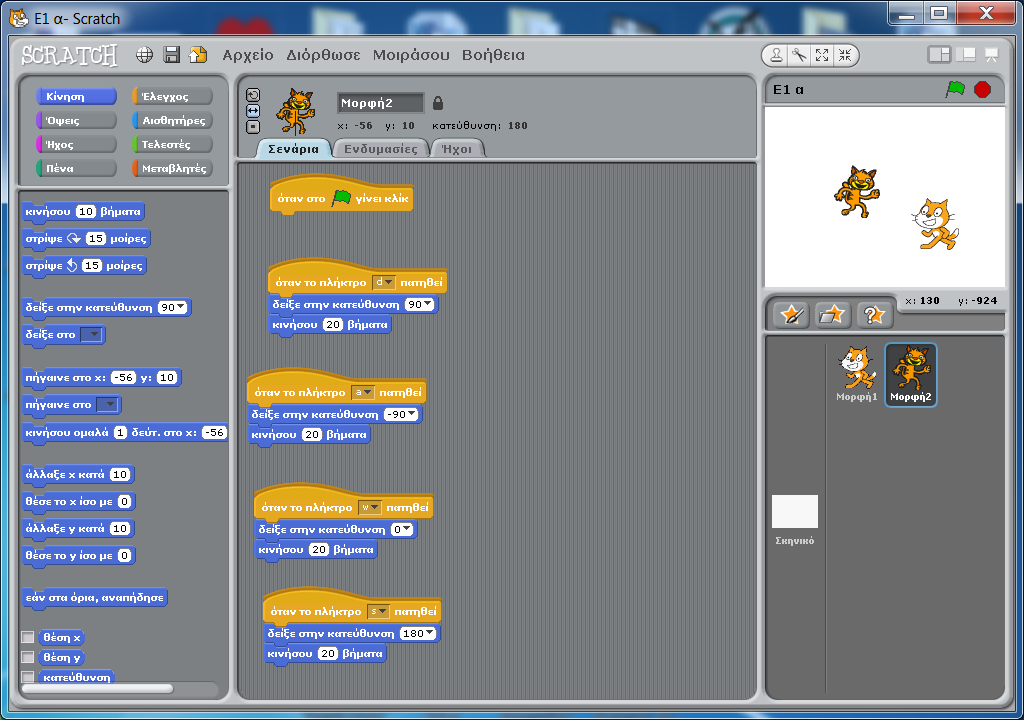Select the shrink sprite tool
This screenshot has width=1024, height=720.
click(x=845, y=56)
